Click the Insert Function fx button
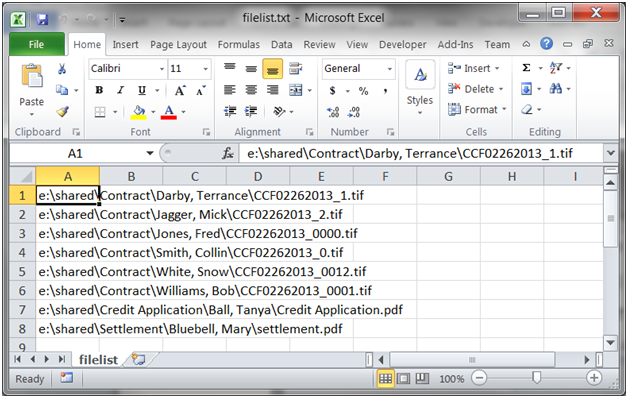 [228, 153]
